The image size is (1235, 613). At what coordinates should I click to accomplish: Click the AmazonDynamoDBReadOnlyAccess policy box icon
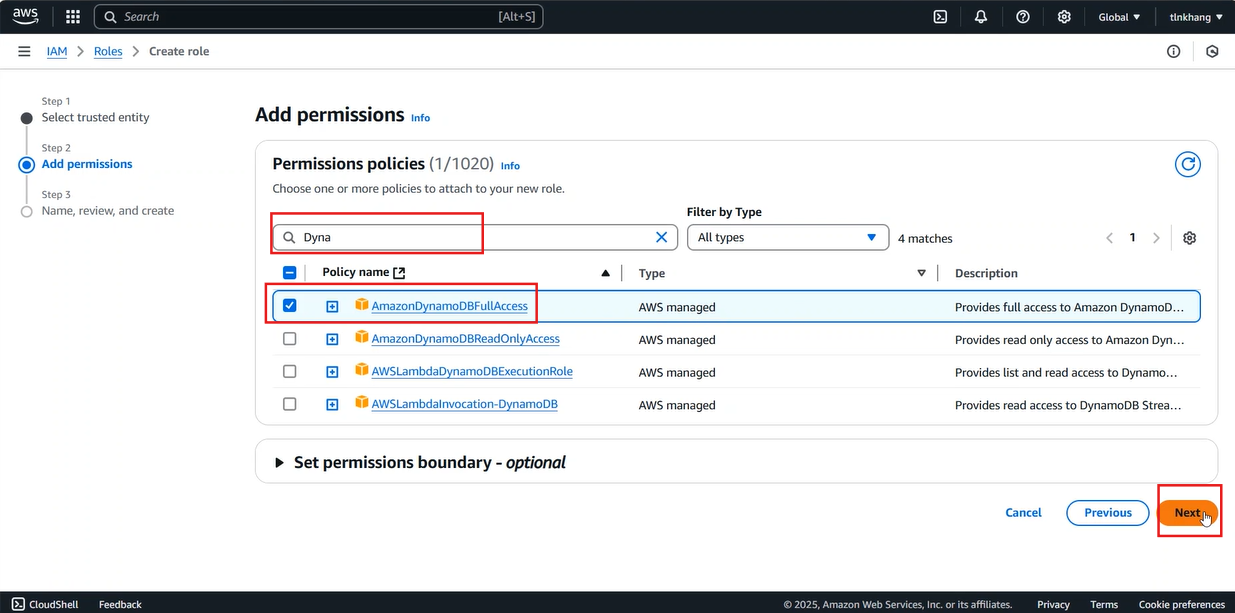click(362, 338)
